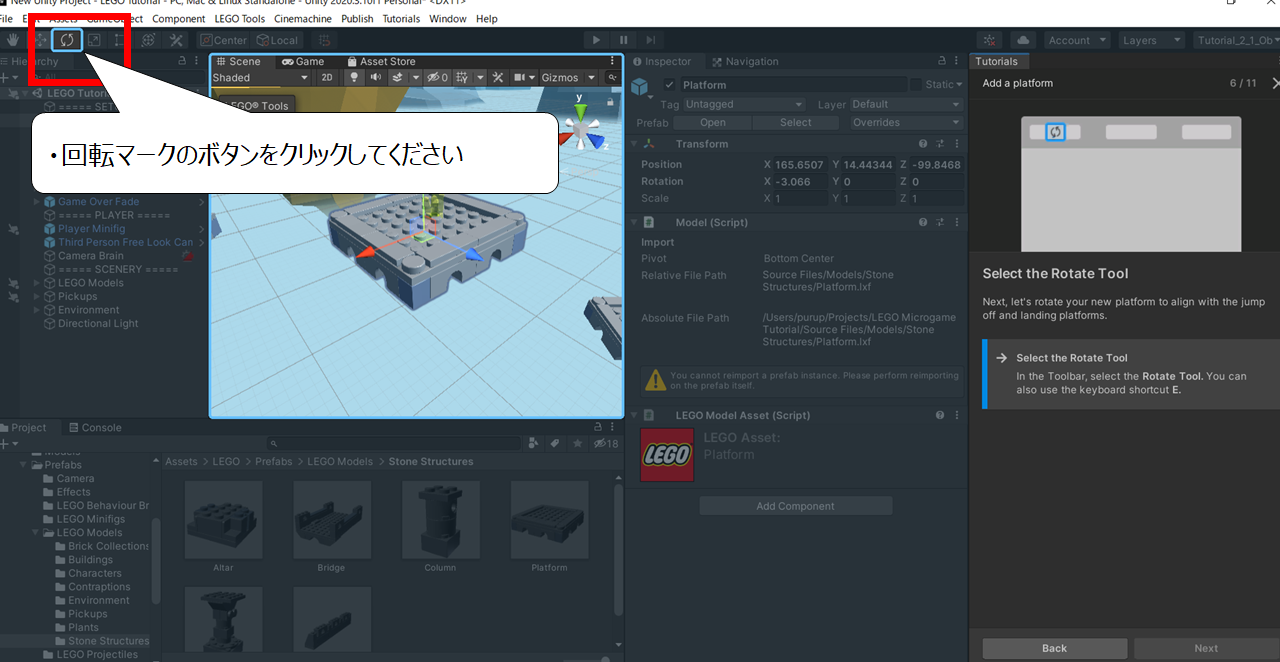The image size is (1280, 662).
Task: Open the Tag Untagged dropdown
Action: click(x=743, y=104)
